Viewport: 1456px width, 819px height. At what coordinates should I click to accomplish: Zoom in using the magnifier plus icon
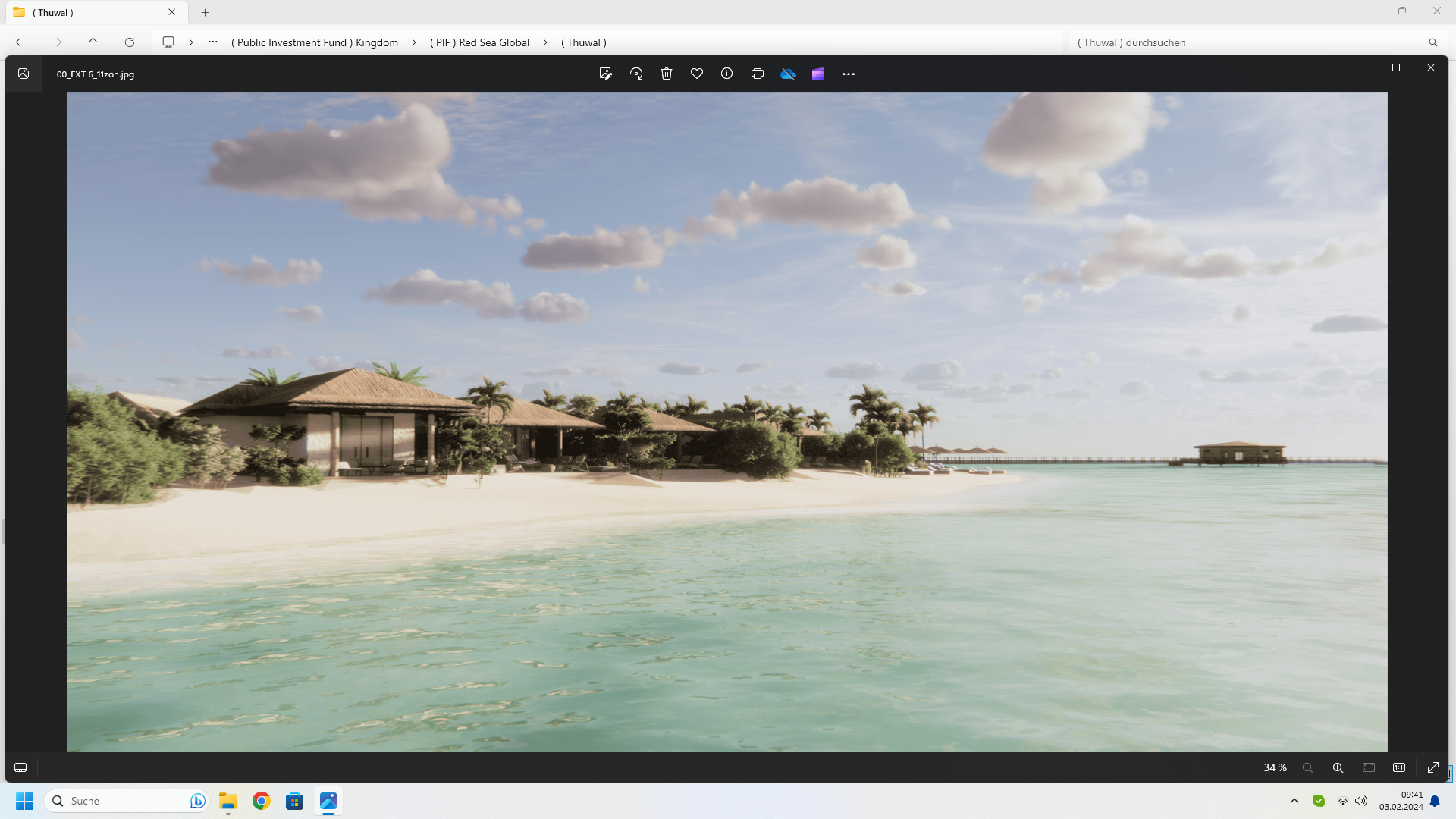point(1338,767)
